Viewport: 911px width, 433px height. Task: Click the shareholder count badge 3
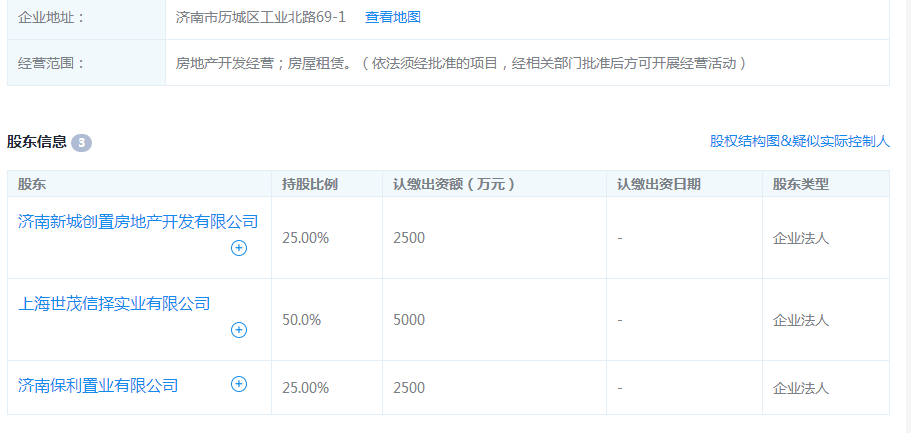click(x=81, y=143)
